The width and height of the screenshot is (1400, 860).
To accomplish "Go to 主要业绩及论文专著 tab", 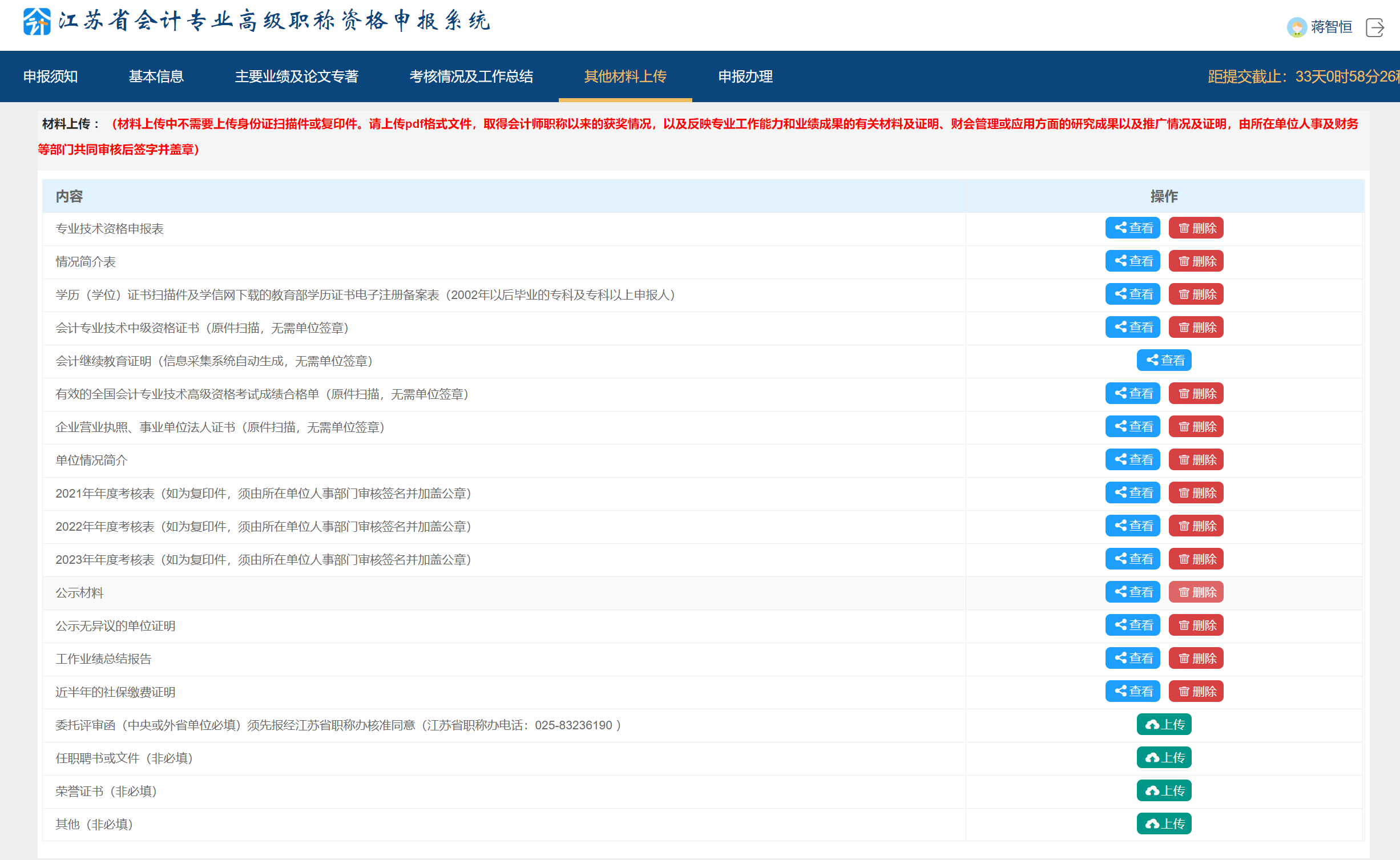I will [296, 76].
